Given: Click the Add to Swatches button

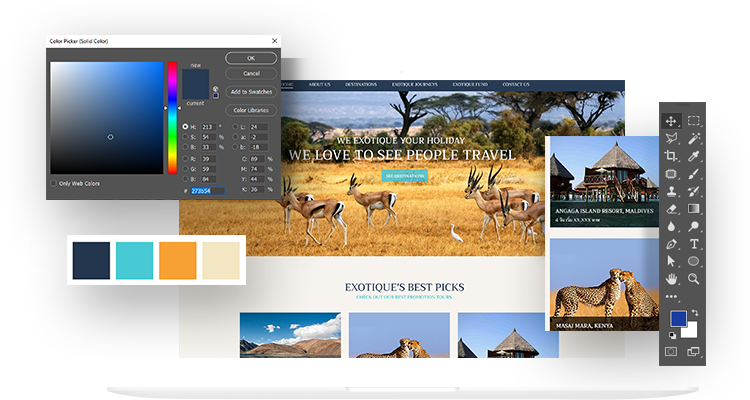Looking at the screenshot, I should [x=251, y=92].
